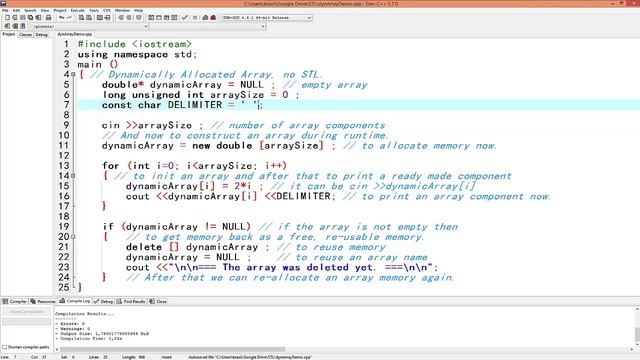Screen dimensions: 640x360
Task: Click 'Lines: 25' in the status bar
Action: 98,357
